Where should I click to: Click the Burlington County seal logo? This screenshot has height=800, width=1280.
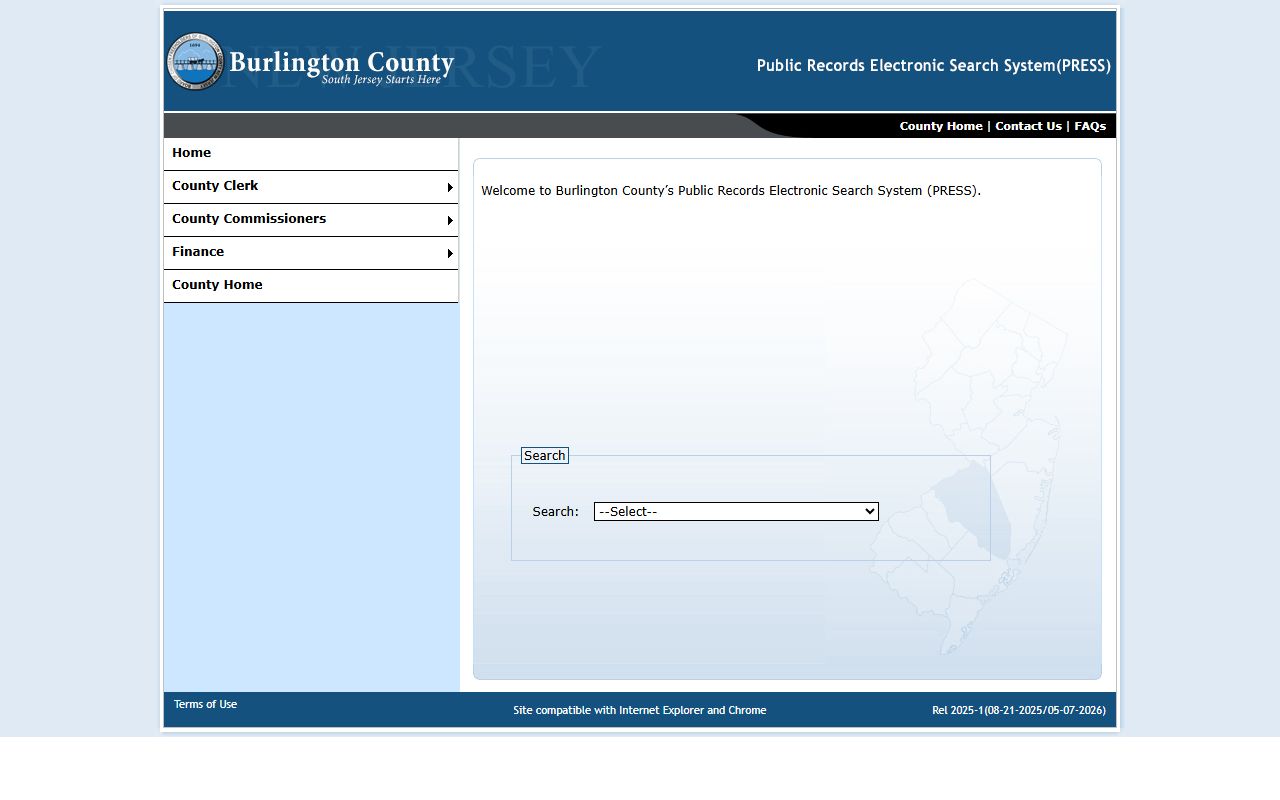pyautogui.click(x=195, y=61)
